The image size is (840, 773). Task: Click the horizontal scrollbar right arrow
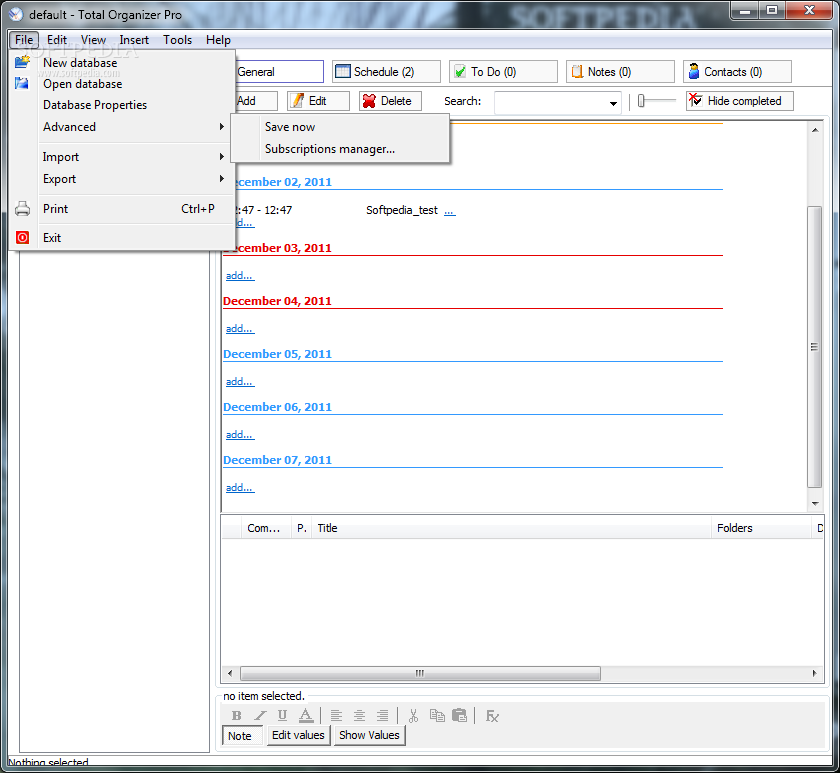coord(814,673)
